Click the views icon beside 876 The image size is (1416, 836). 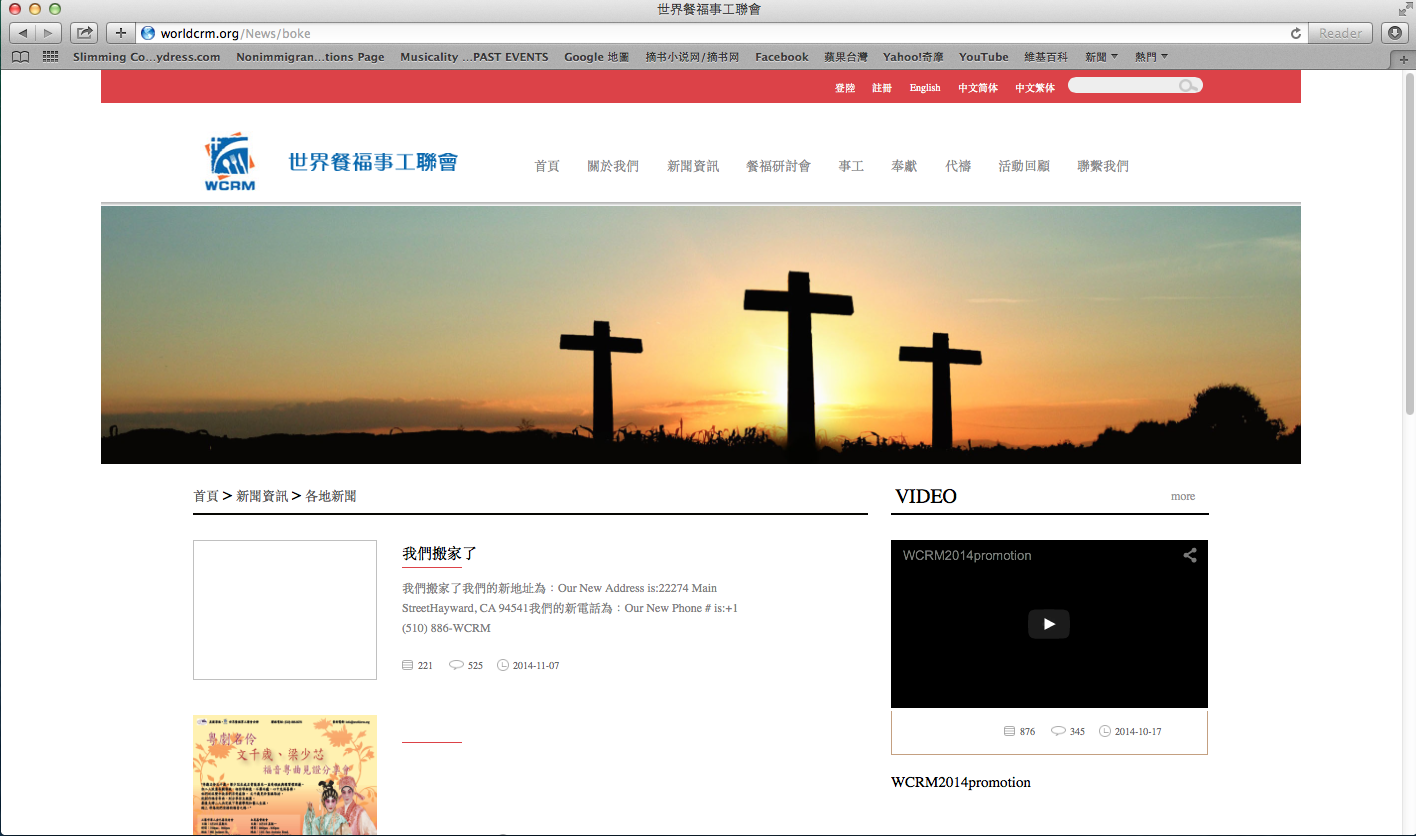coord(1010,731)
